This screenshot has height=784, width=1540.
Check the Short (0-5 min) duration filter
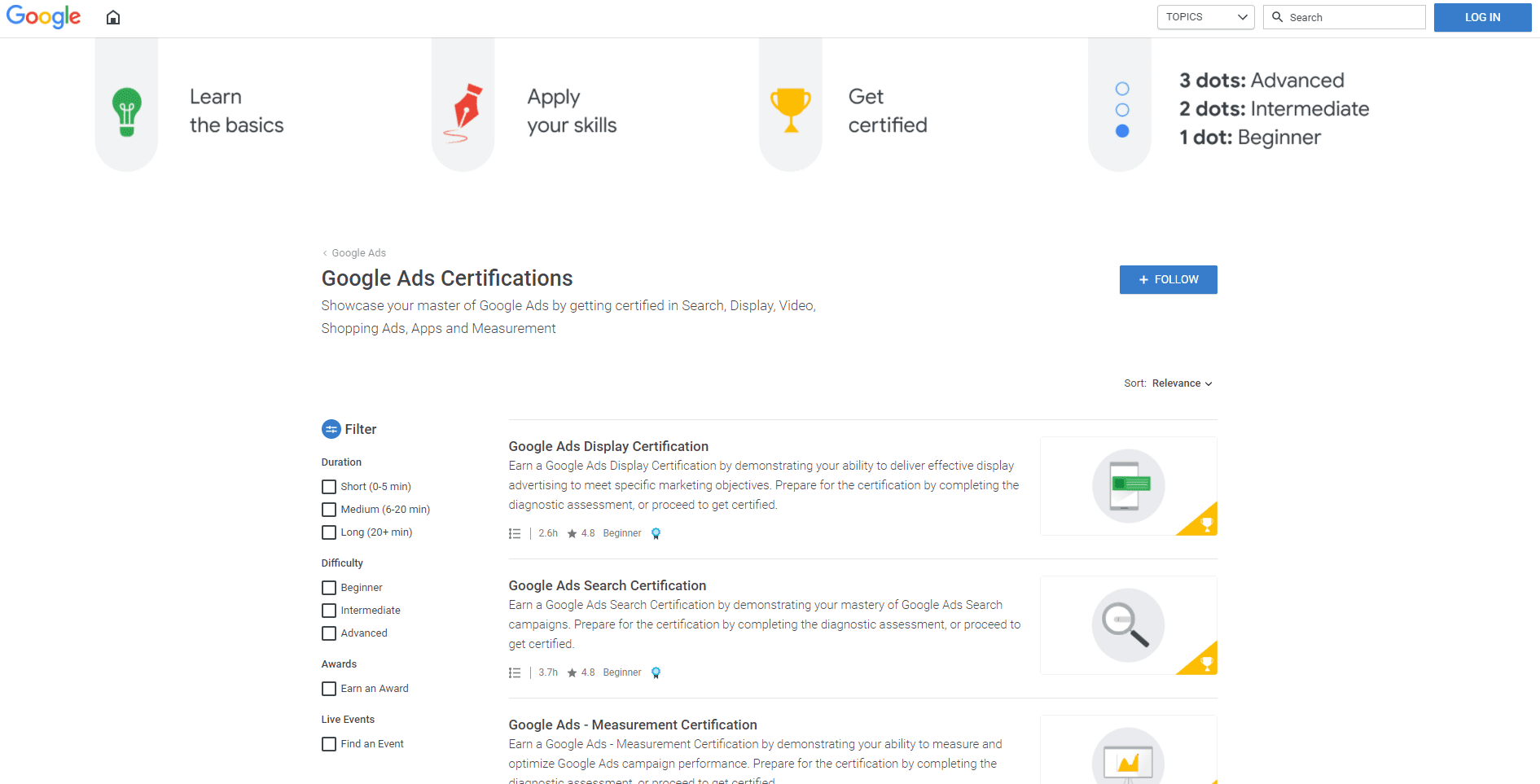pyautogui.click(x=329, y=486)
